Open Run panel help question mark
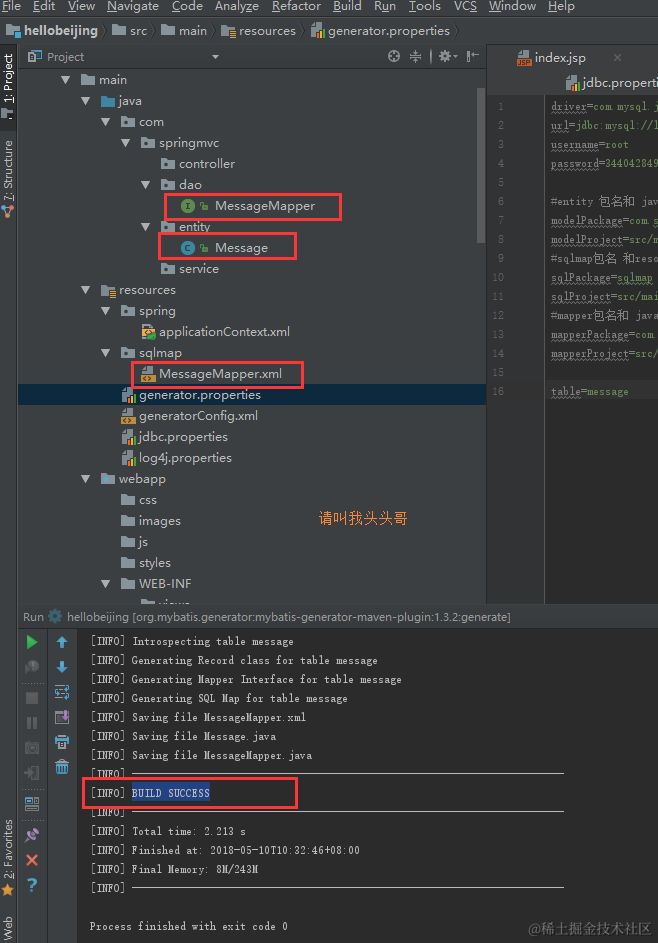 pyautogui.click(x=32, y=885)
